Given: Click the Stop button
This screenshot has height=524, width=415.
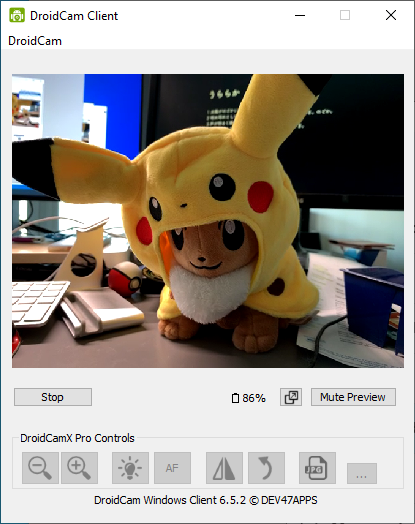Looking at the screenshot, I should click(x=53, y=397).
